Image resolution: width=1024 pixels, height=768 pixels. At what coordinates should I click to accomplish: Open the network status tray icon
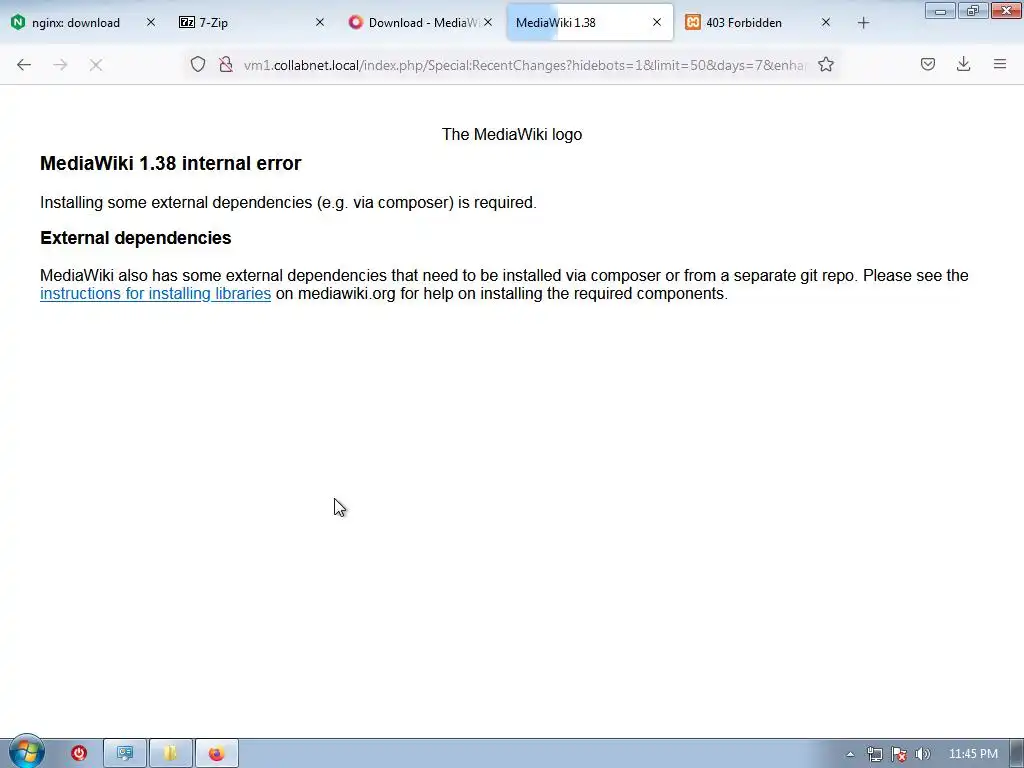(x=874, y=754)
